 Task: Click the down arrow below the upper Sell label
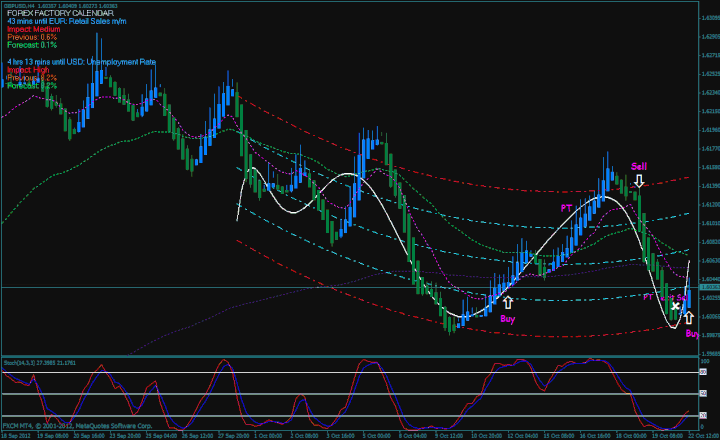[x=639, y=181]
